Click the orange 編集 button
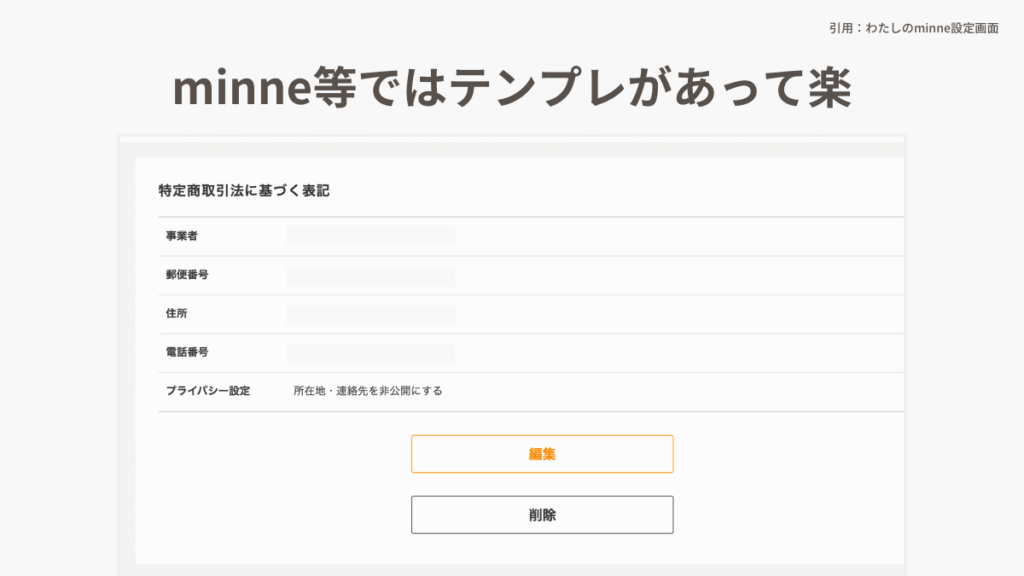The width and height of the screenshot is (1024, 576). click(542, 454)
